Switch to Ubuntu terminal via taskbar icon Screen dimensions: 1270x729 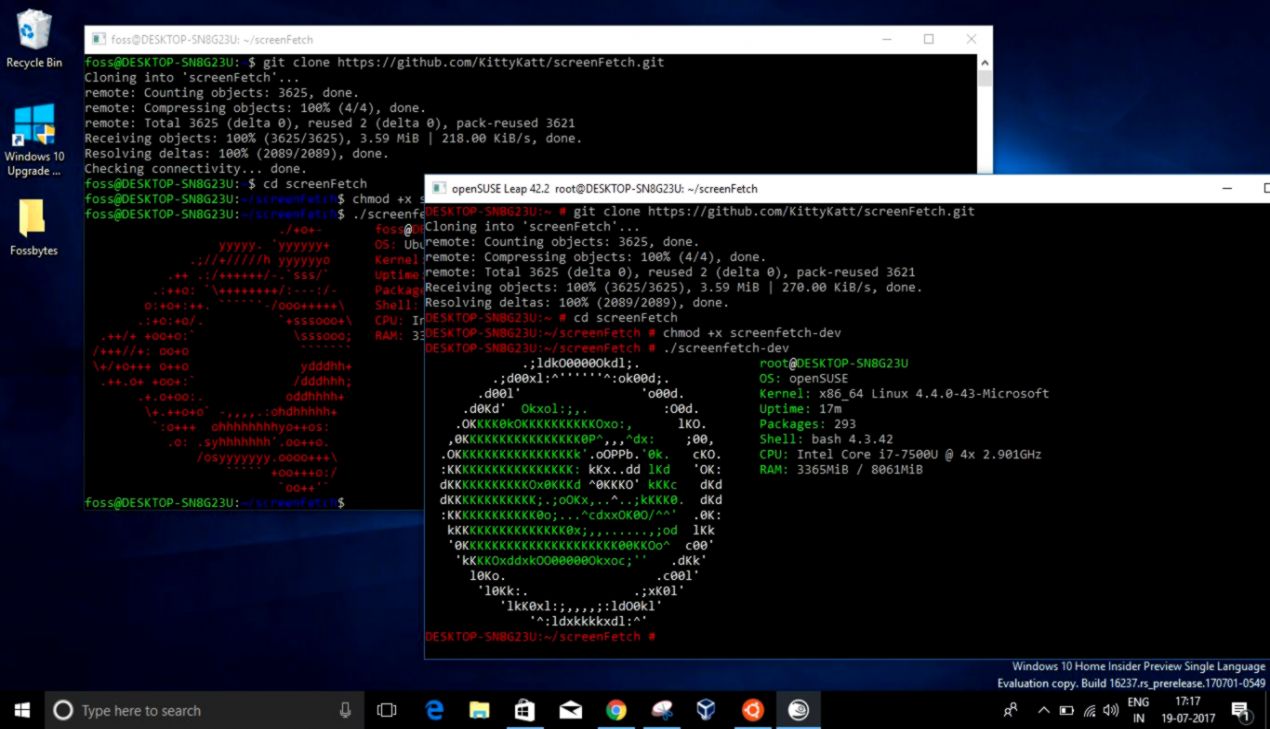click(752, 710)
